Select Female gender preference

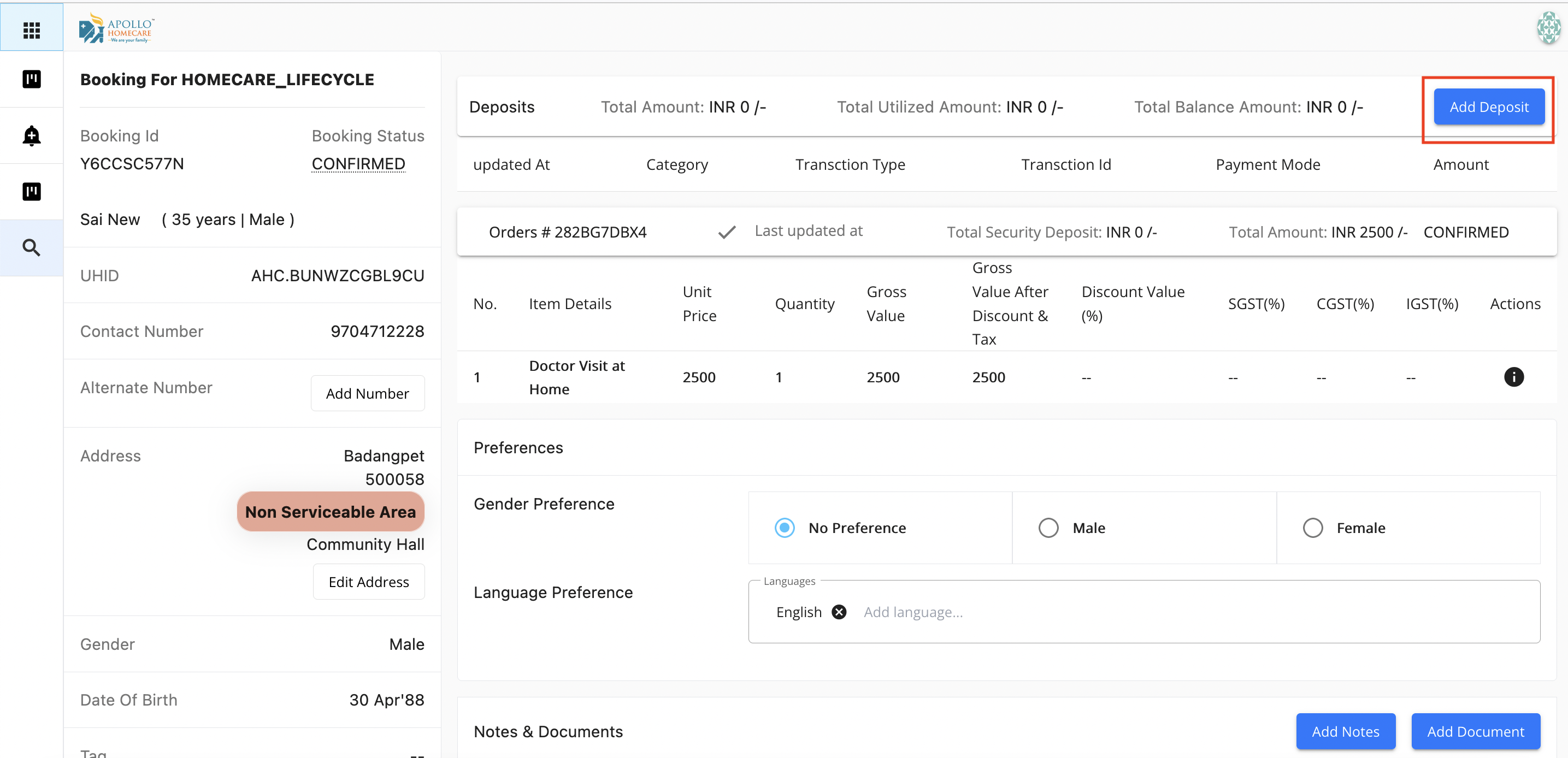click(1312, 528)
